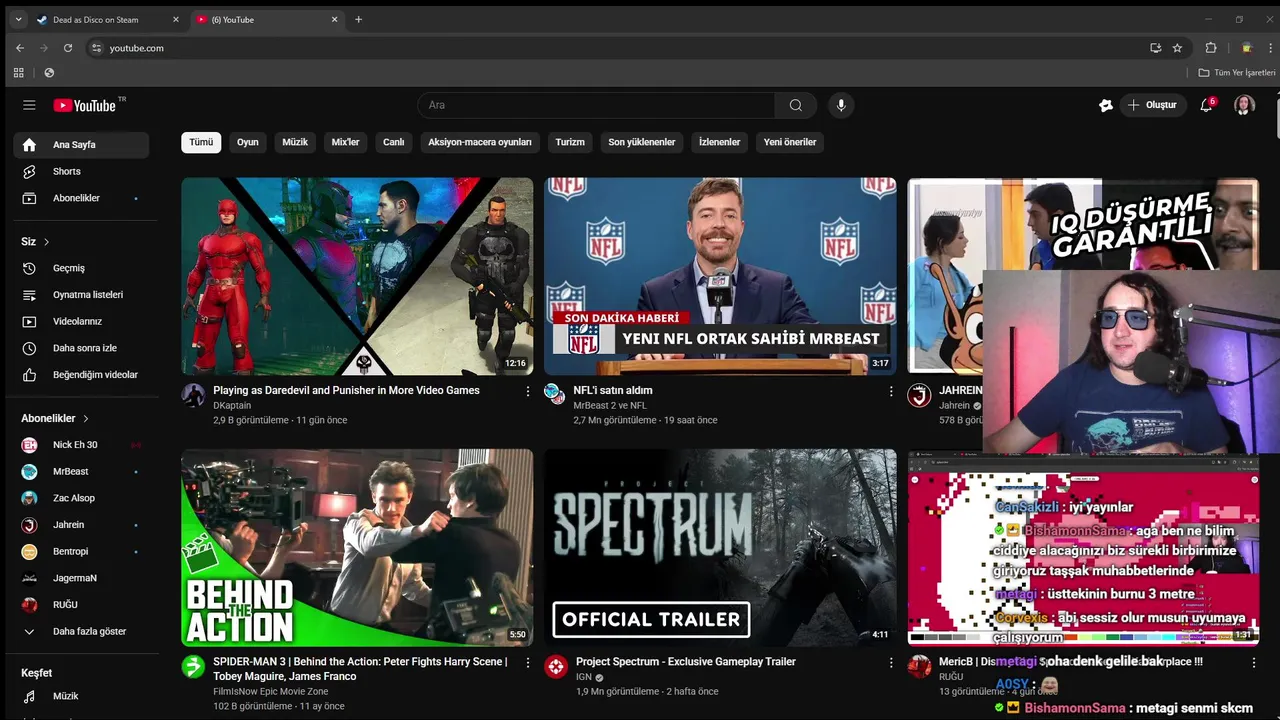This screenshot has height=720, width=1280.
Task: Open DKaptain channel avatar
Action: coord(193,394)
